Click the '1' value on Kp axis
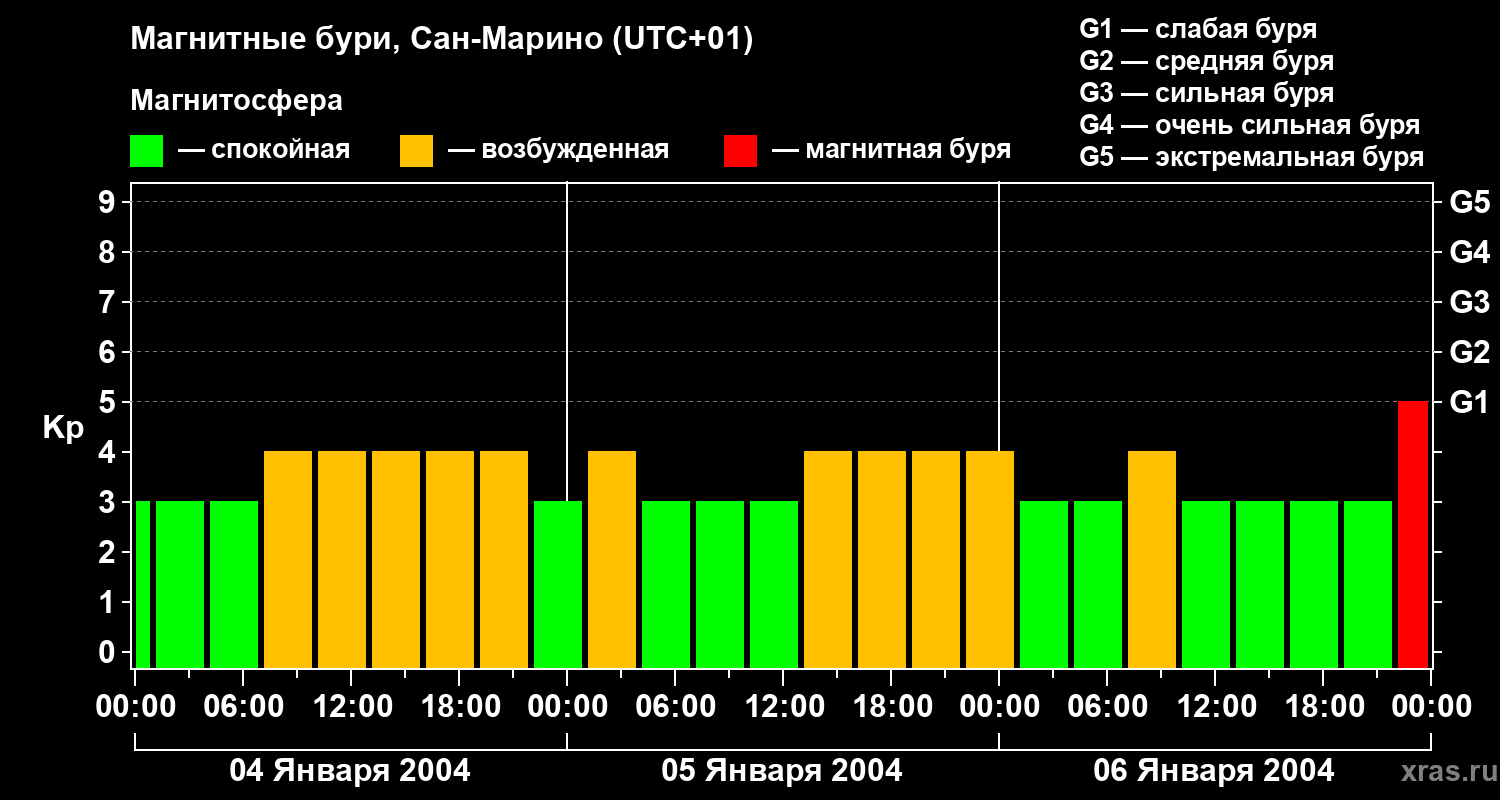Screen dimensions: 1500x800 pos(109,602)
